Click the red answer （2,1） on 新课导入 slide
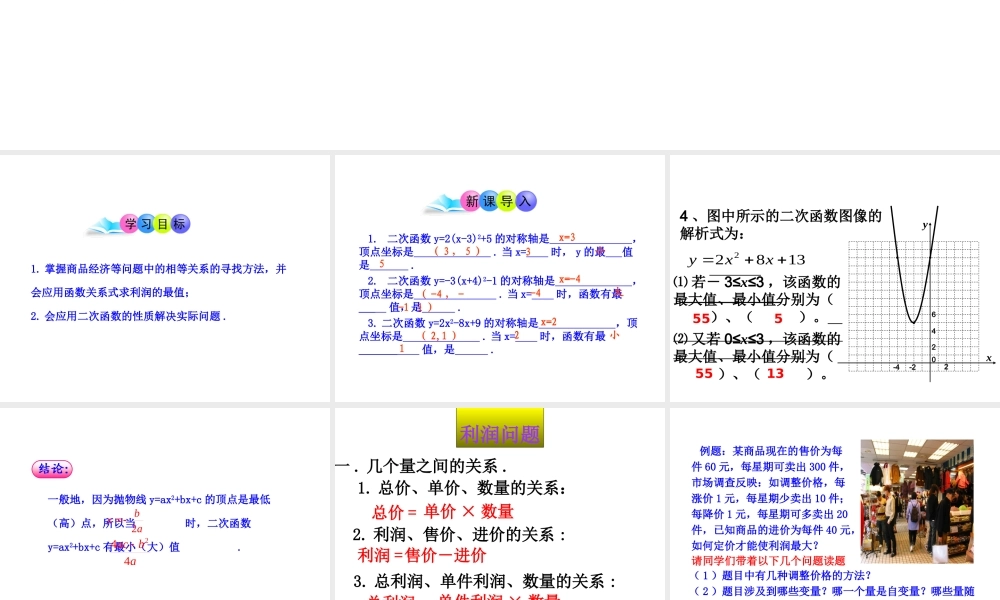1000x600 pixels. click(x=439, y=335)
